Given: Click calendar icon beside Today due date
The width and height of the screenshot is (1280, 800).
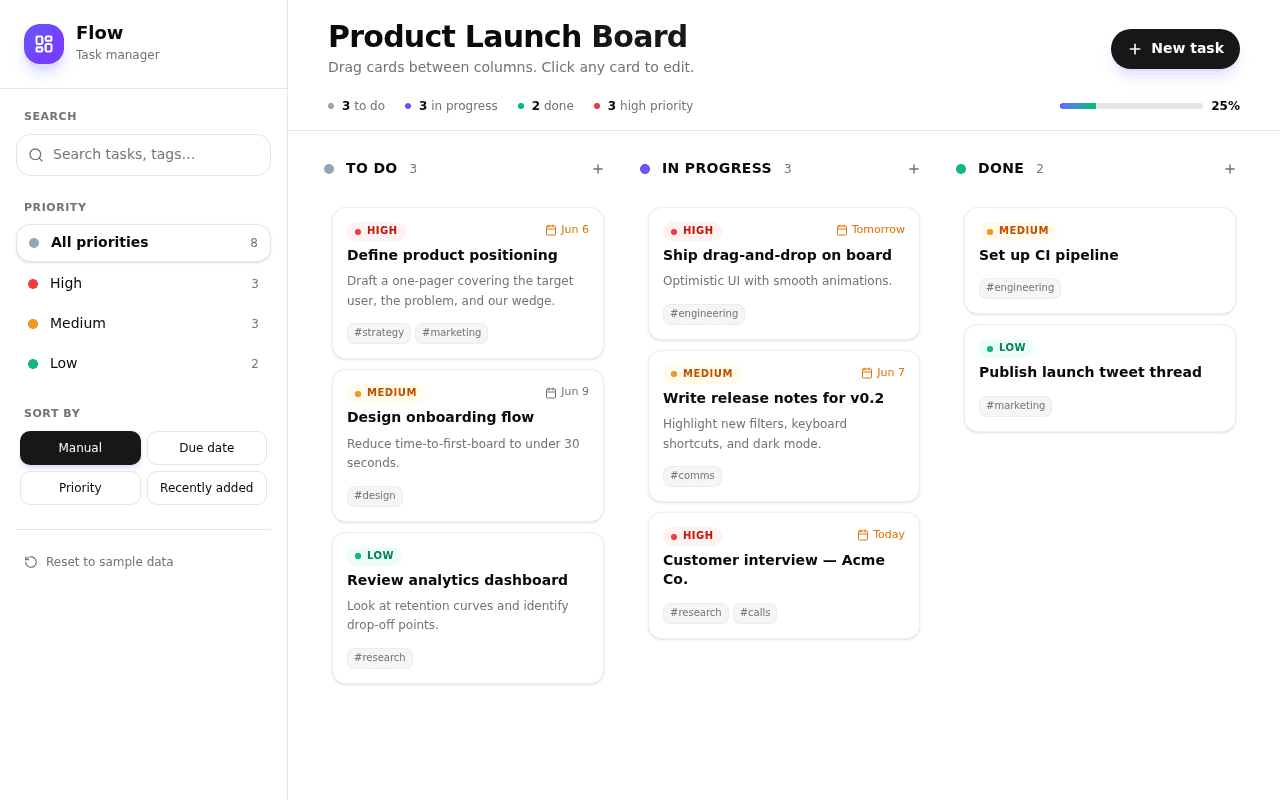Looking at the screenshot, I should [x=863, y=535].
